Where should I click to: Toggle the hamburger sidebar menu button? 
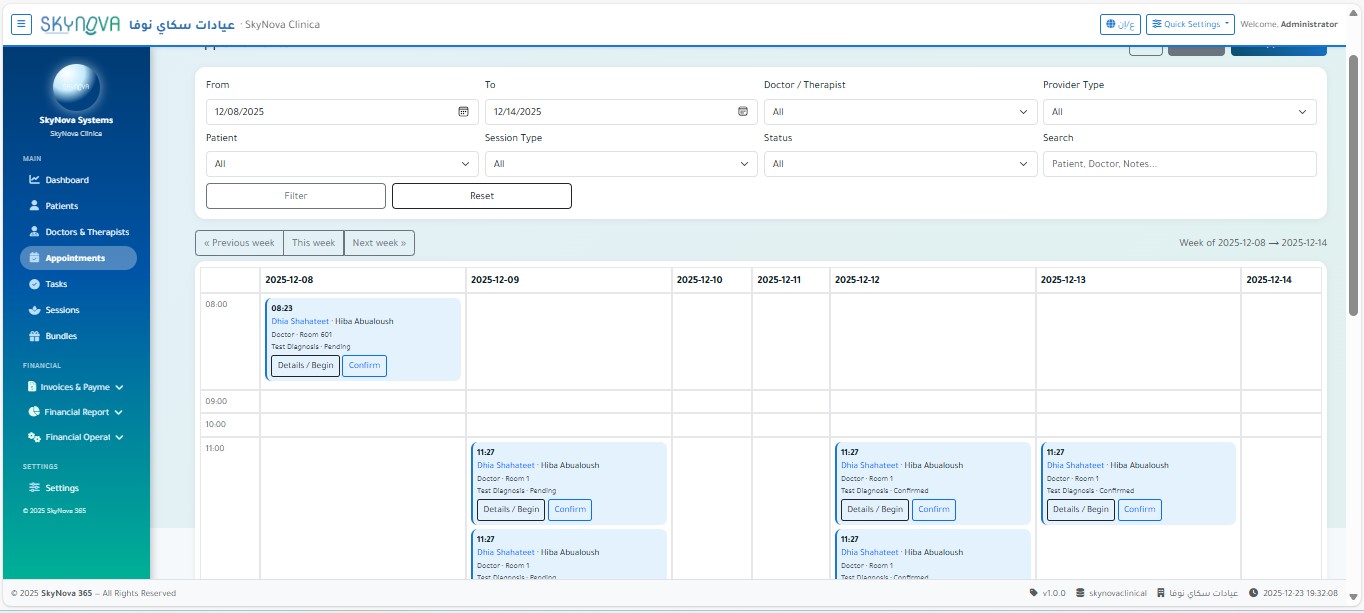tap(22, 24)
